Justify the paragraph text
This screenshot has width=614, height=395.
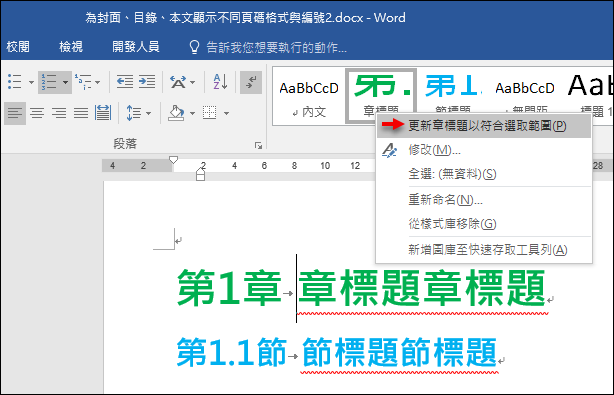pyautogui.click(x=81, y=113)
